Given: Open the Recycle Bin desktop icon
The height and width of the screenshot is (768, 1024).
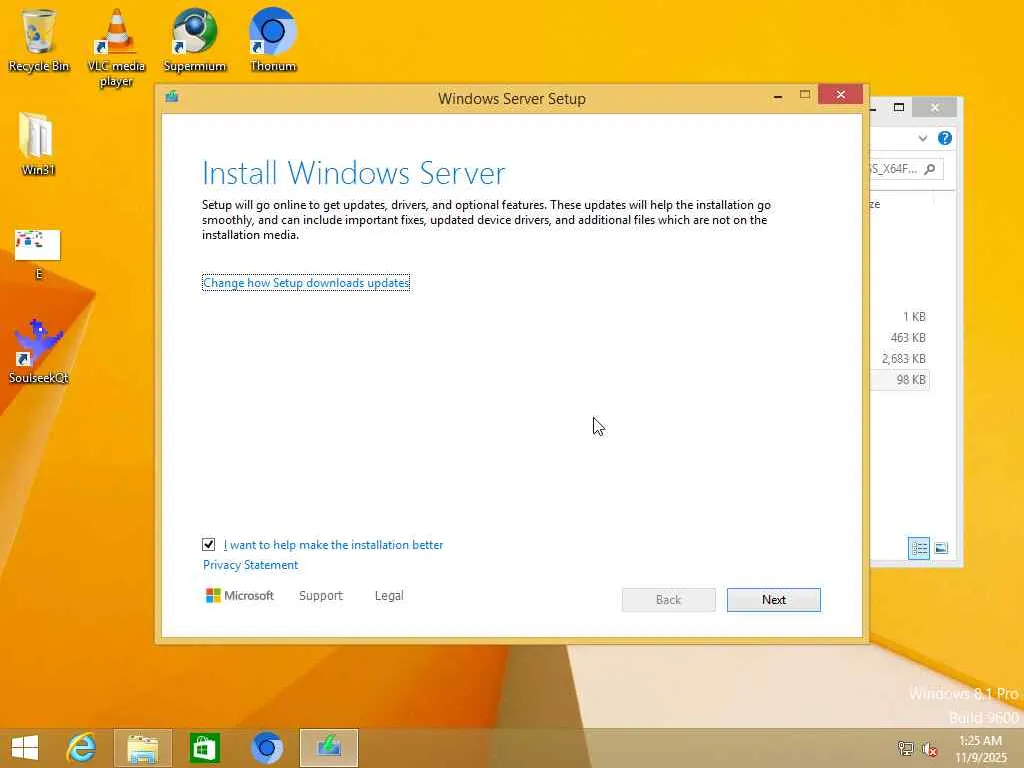Looking at the screenshot, I should (x=38, y=39).
